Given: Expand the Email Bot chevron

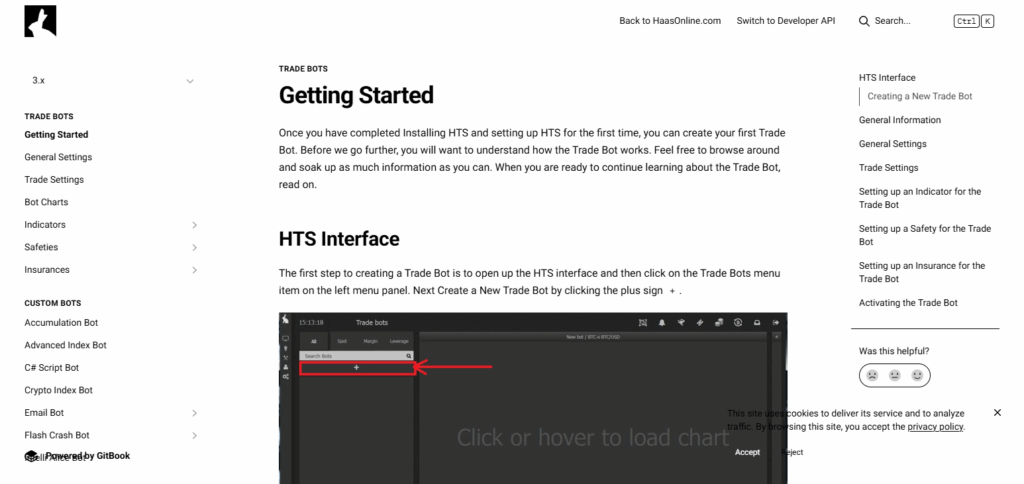Looking at the screenshot, I should click(194, 413).
